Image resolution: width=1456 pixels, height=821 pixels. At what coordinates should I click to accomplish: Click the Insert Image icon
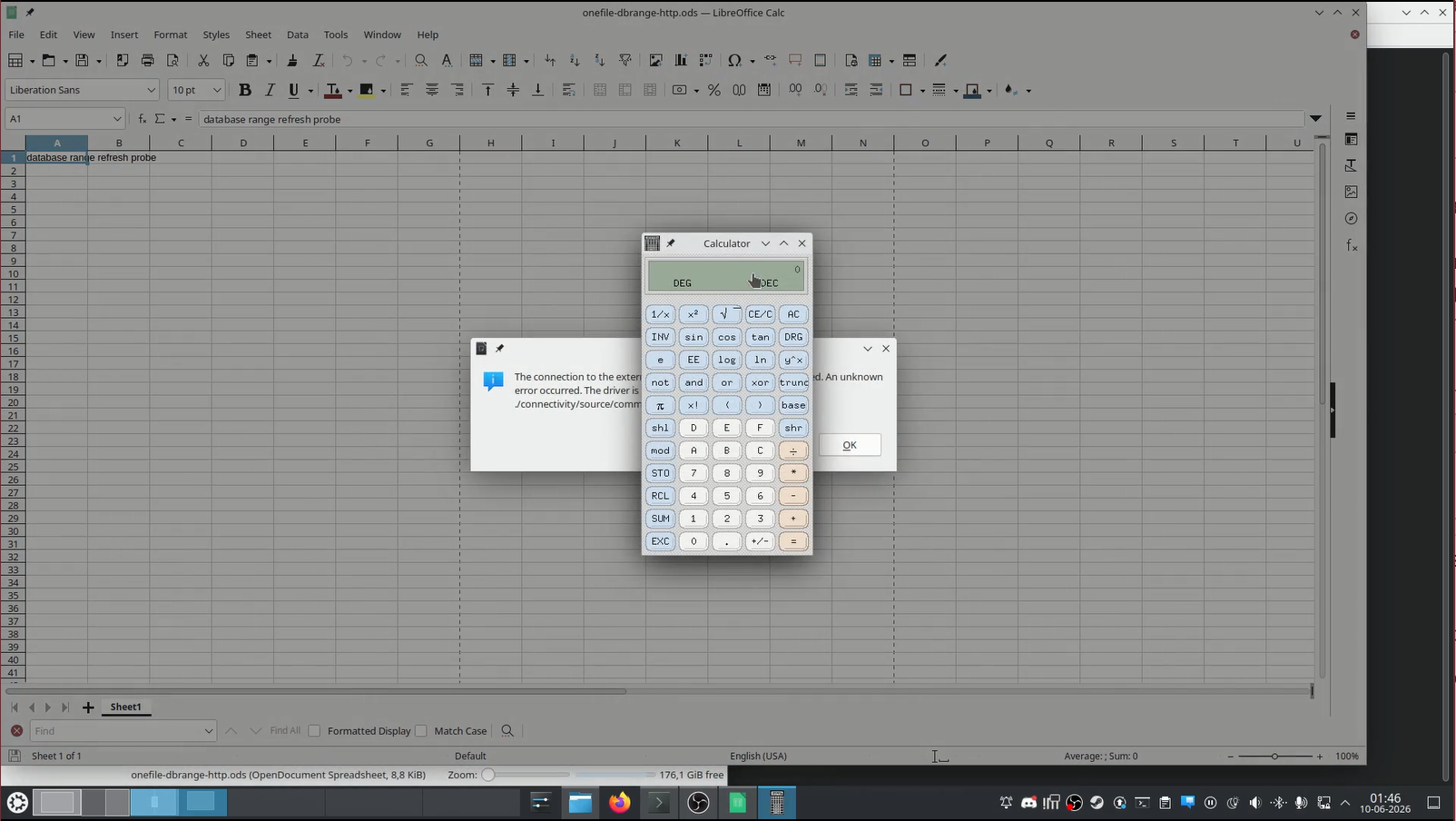tap(655, 60)
